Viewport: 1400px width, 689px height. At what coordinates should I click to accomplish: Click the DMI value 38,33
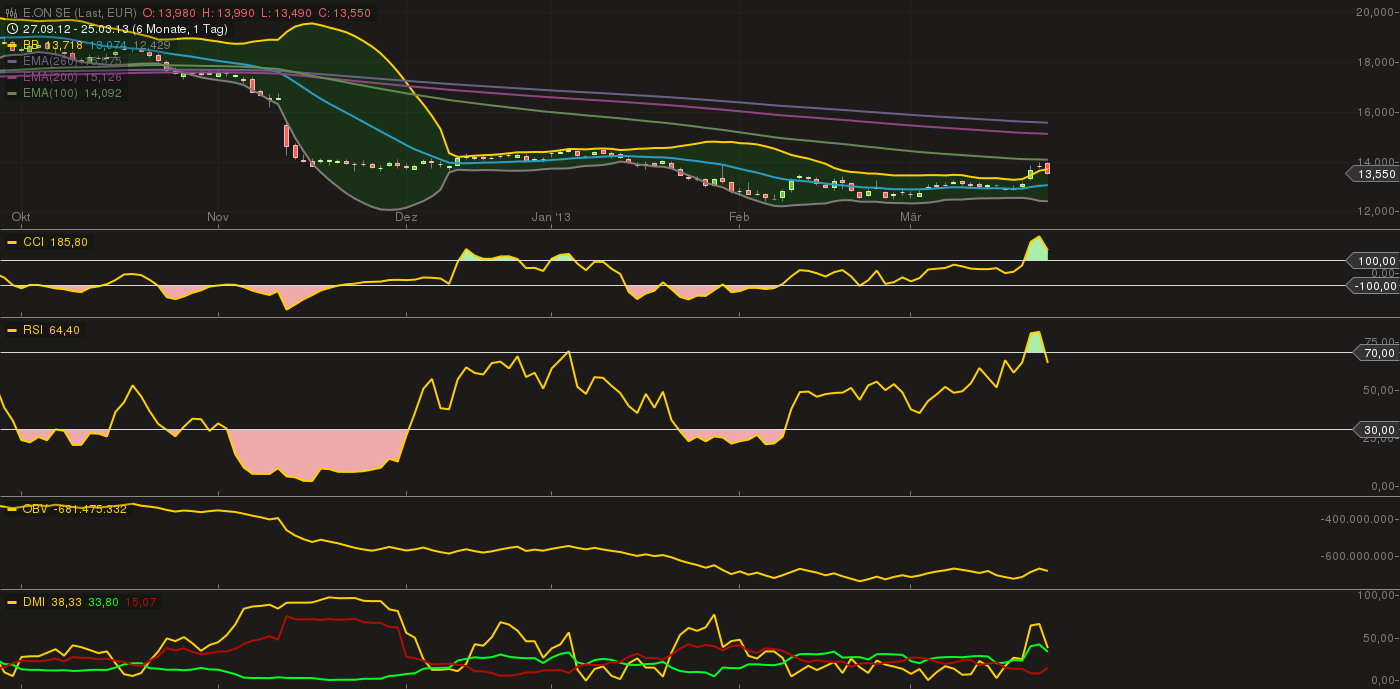[65, 602]
